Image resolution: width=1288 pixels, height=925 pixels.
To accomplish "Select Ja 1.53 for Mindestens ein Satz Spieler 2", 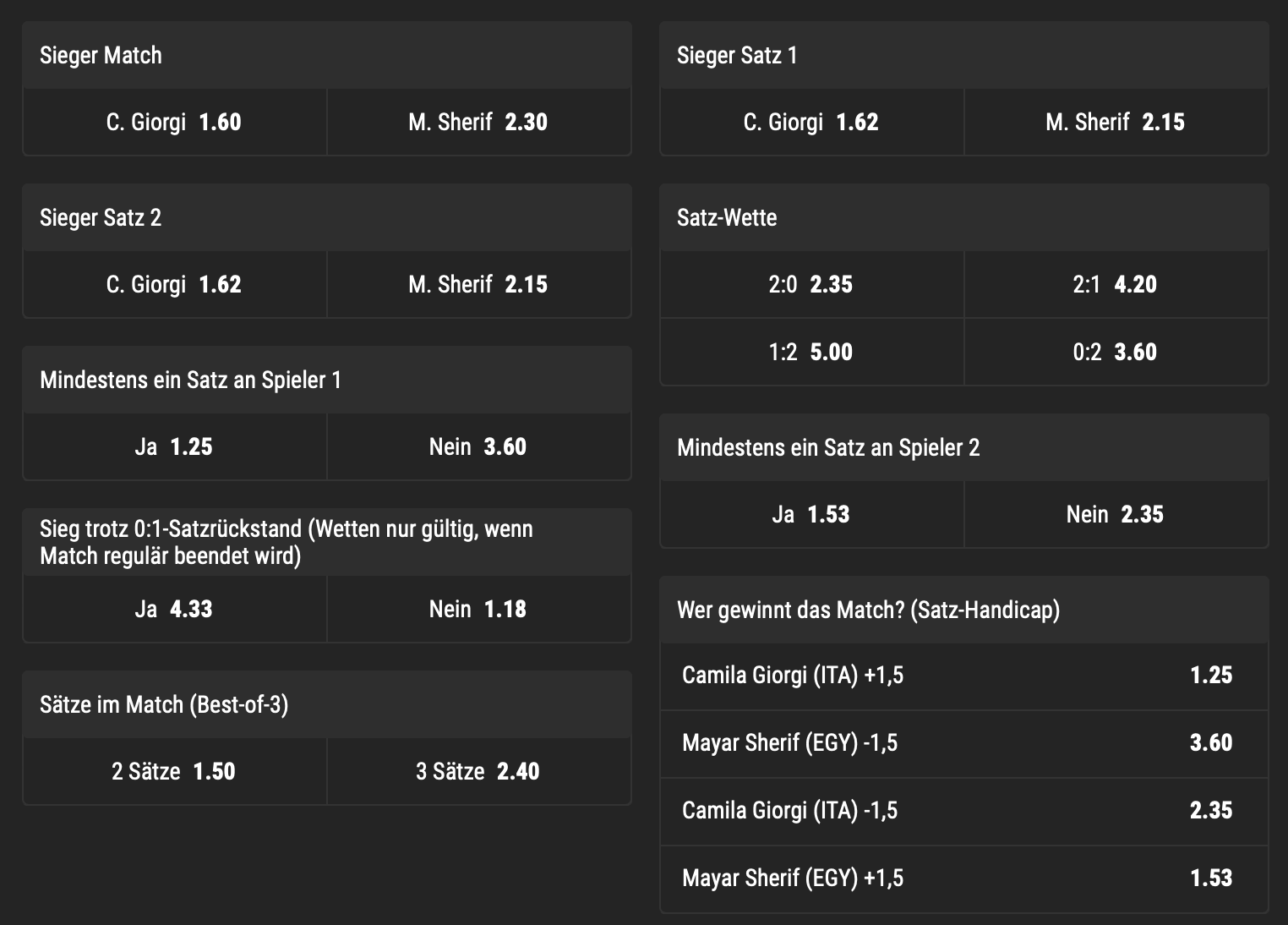I will tap(812, 514).
